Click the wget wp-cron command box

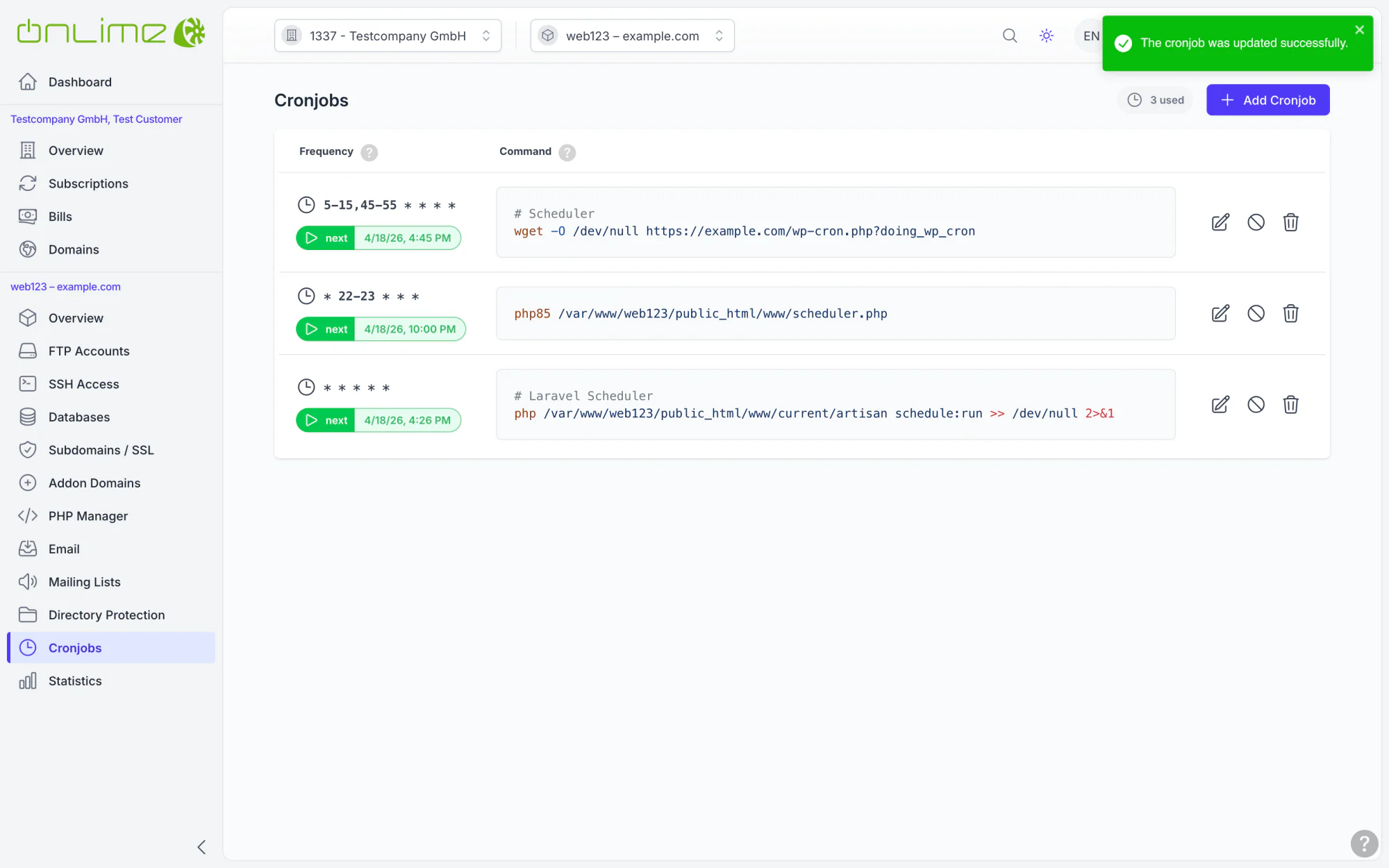(x=835, y=222)
